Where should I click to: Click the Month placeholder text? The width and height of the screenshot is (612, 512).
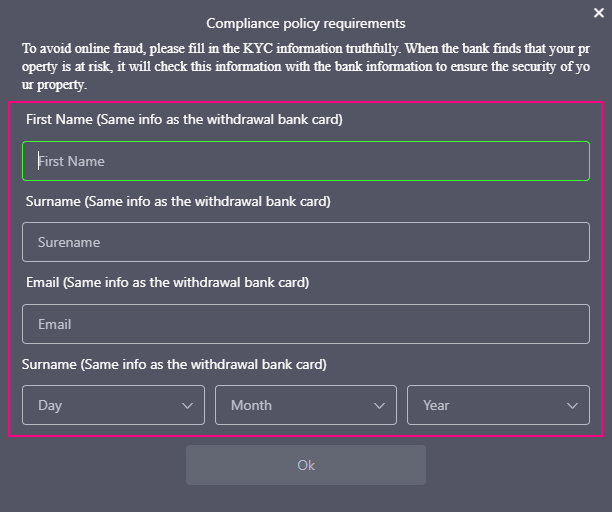pos(251,405)
